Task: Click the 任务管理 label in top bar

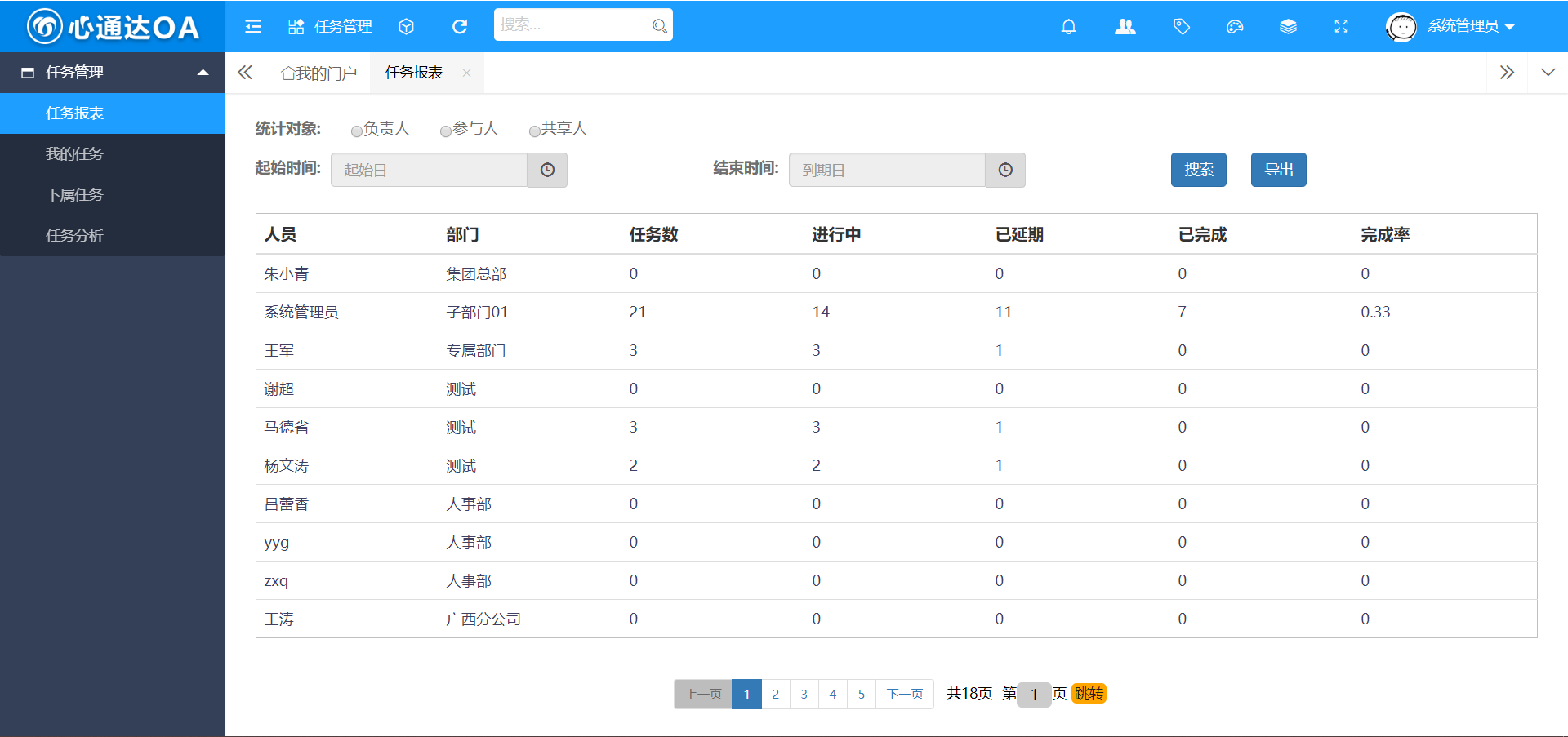Action: [x=343, y=27]
